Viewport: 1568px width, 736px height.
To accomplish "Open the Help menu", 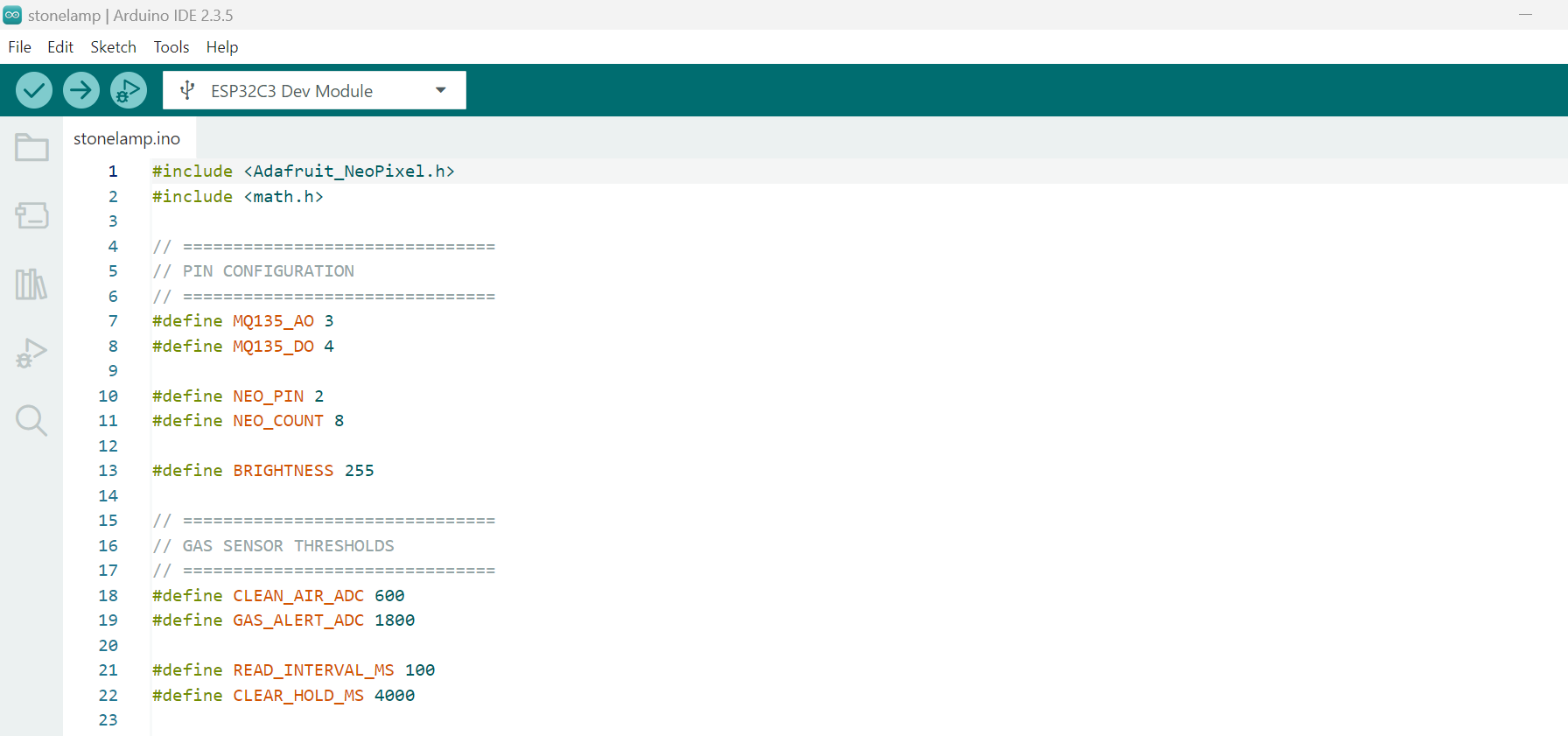I will click(x=222, y=47).
